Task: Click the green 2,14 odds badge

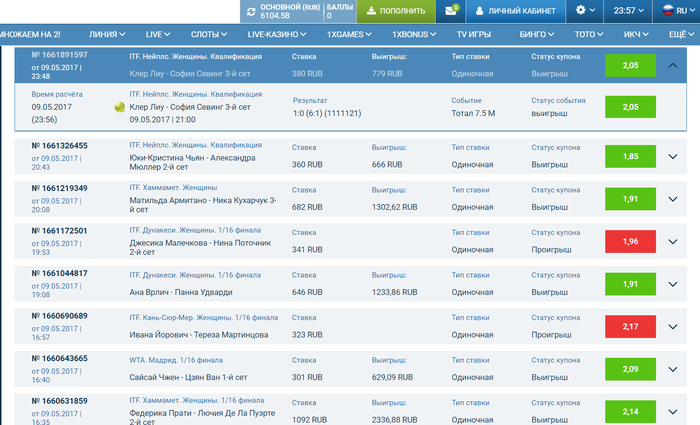Action: pos(630,412)
